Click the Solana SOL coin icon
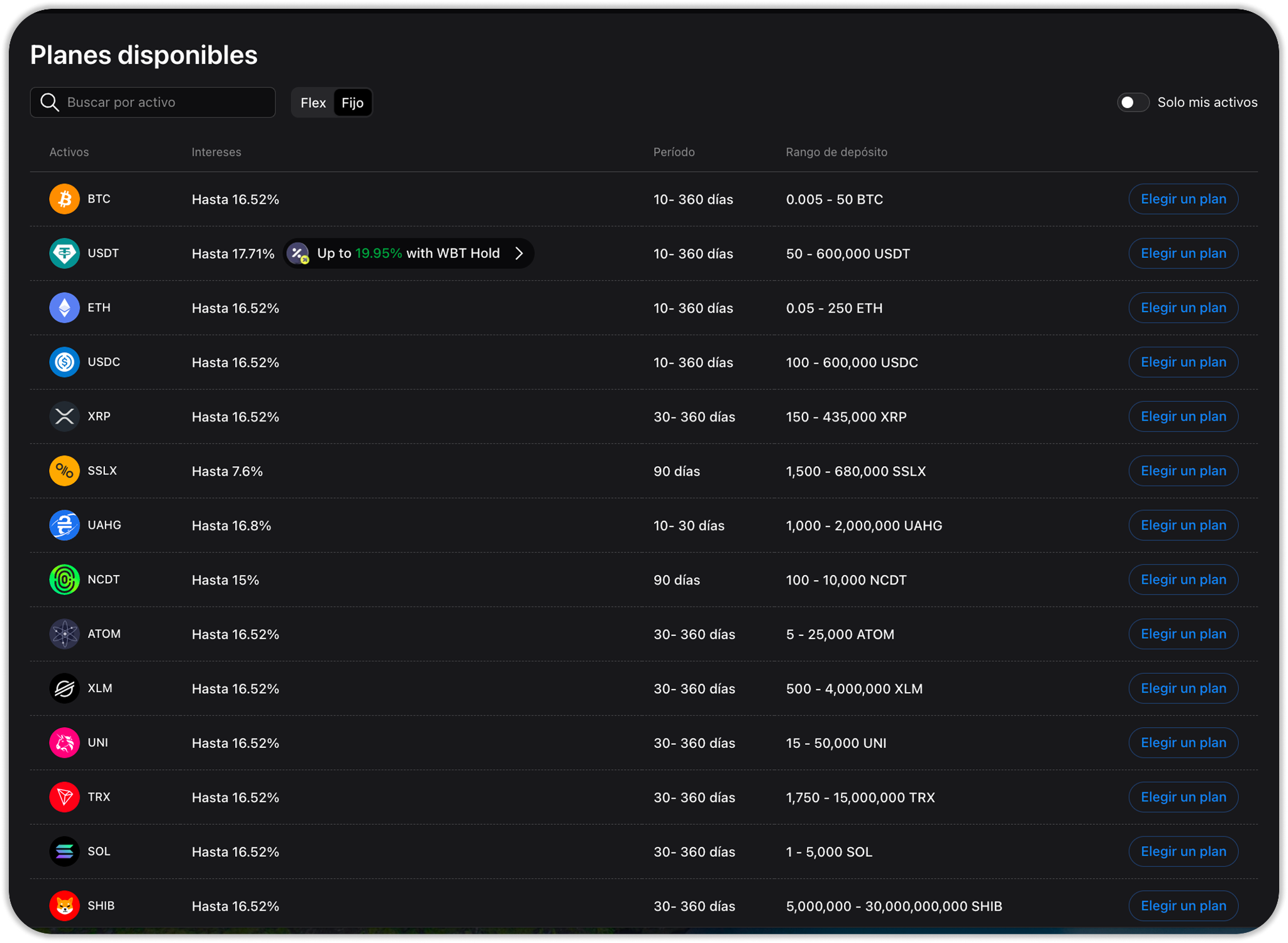This screenshot has width=1288, height=943. coord(64,852)
